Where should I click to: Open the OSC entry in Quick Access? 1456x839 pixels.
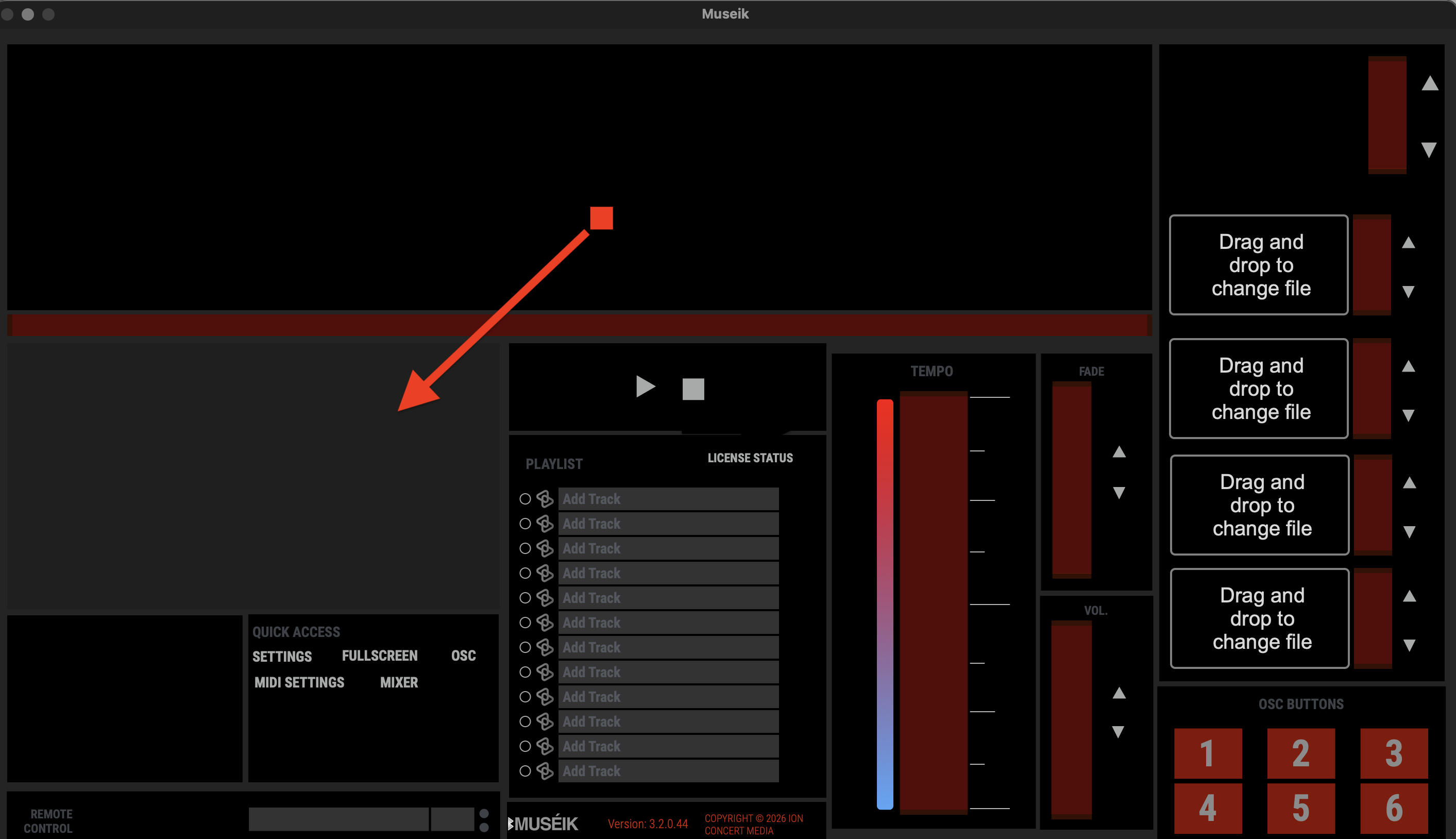click(464, 656)
